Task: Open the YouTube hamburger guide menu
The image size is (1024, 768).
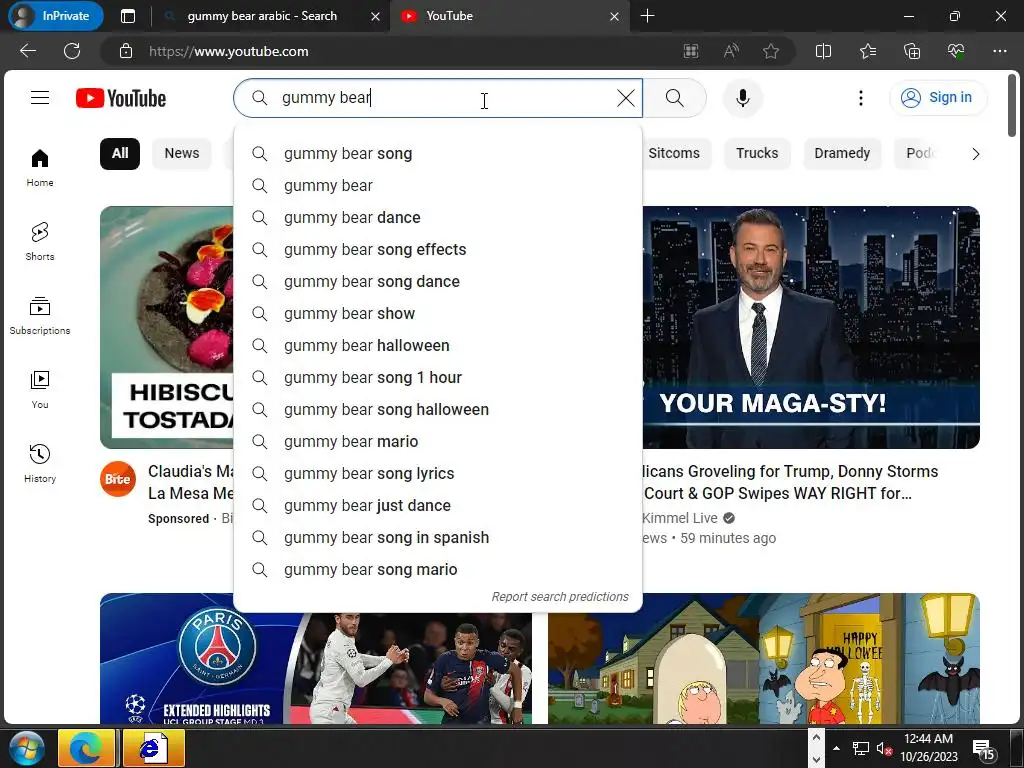Action: (x=40, y=98)
